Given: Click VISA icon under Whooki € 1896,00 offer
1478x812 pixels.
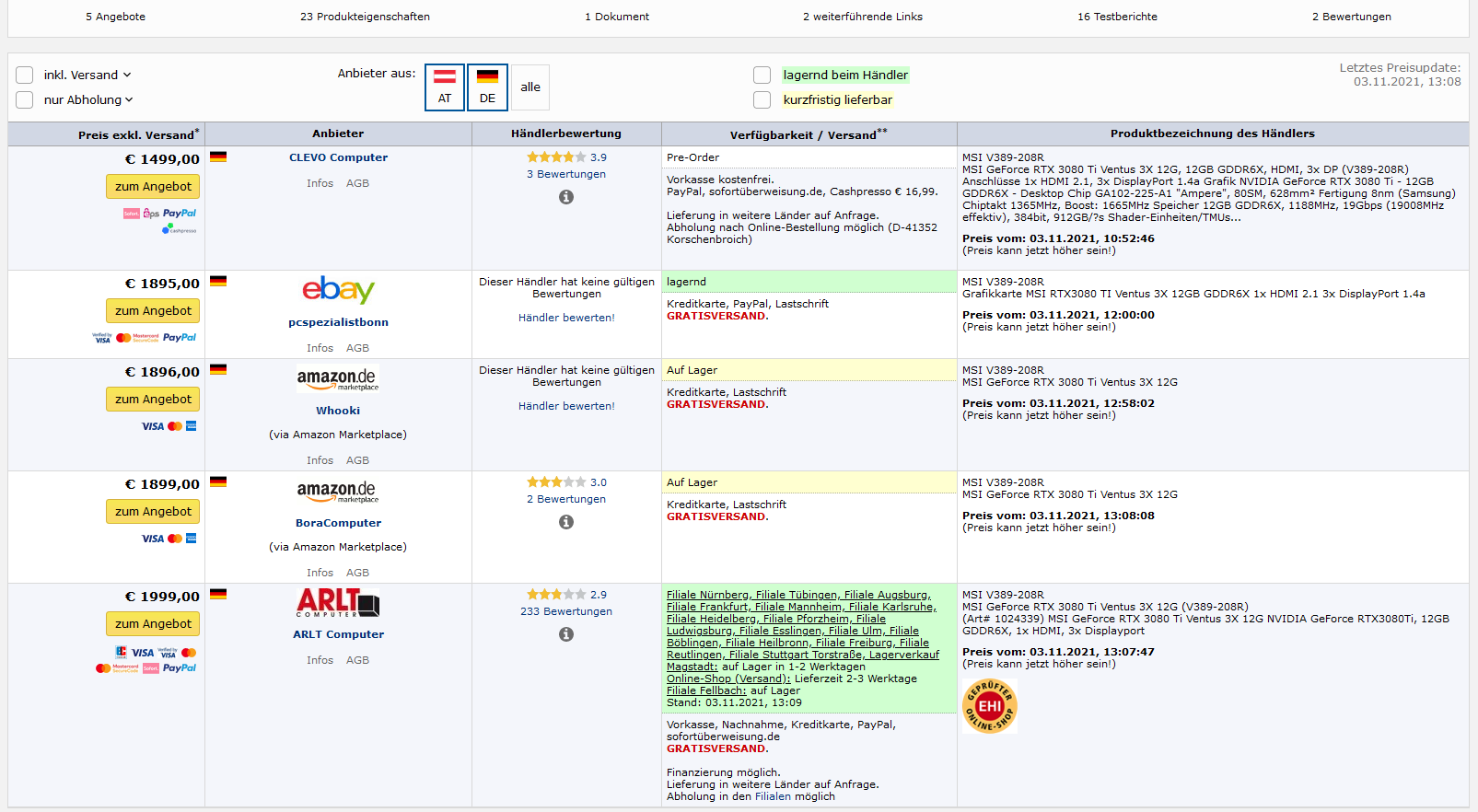Looking at the screenshot, I should (153, 426).
